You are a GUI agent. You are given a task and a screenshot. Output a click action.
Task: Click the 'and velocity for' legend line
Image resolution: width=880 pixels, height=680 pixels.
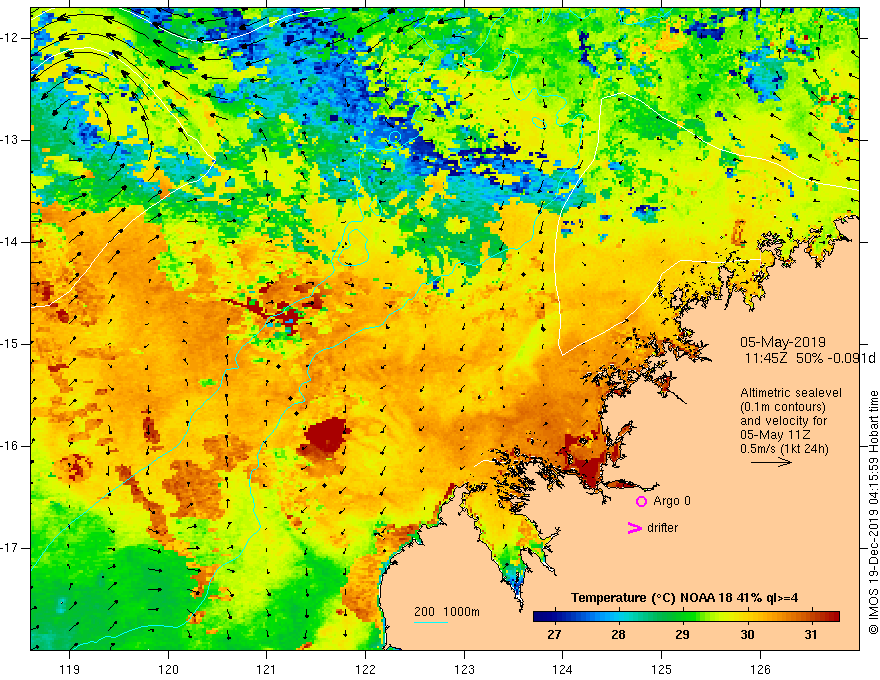click(783, 421)
